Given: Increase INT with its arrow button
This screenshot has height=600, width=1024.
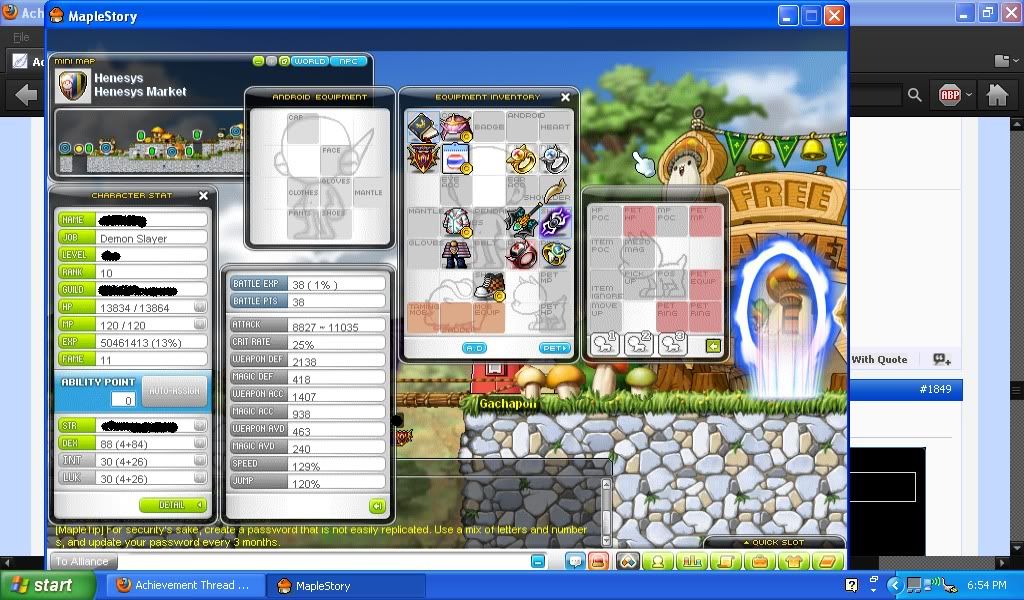Looking at the screenshot, I should (200, 460).
